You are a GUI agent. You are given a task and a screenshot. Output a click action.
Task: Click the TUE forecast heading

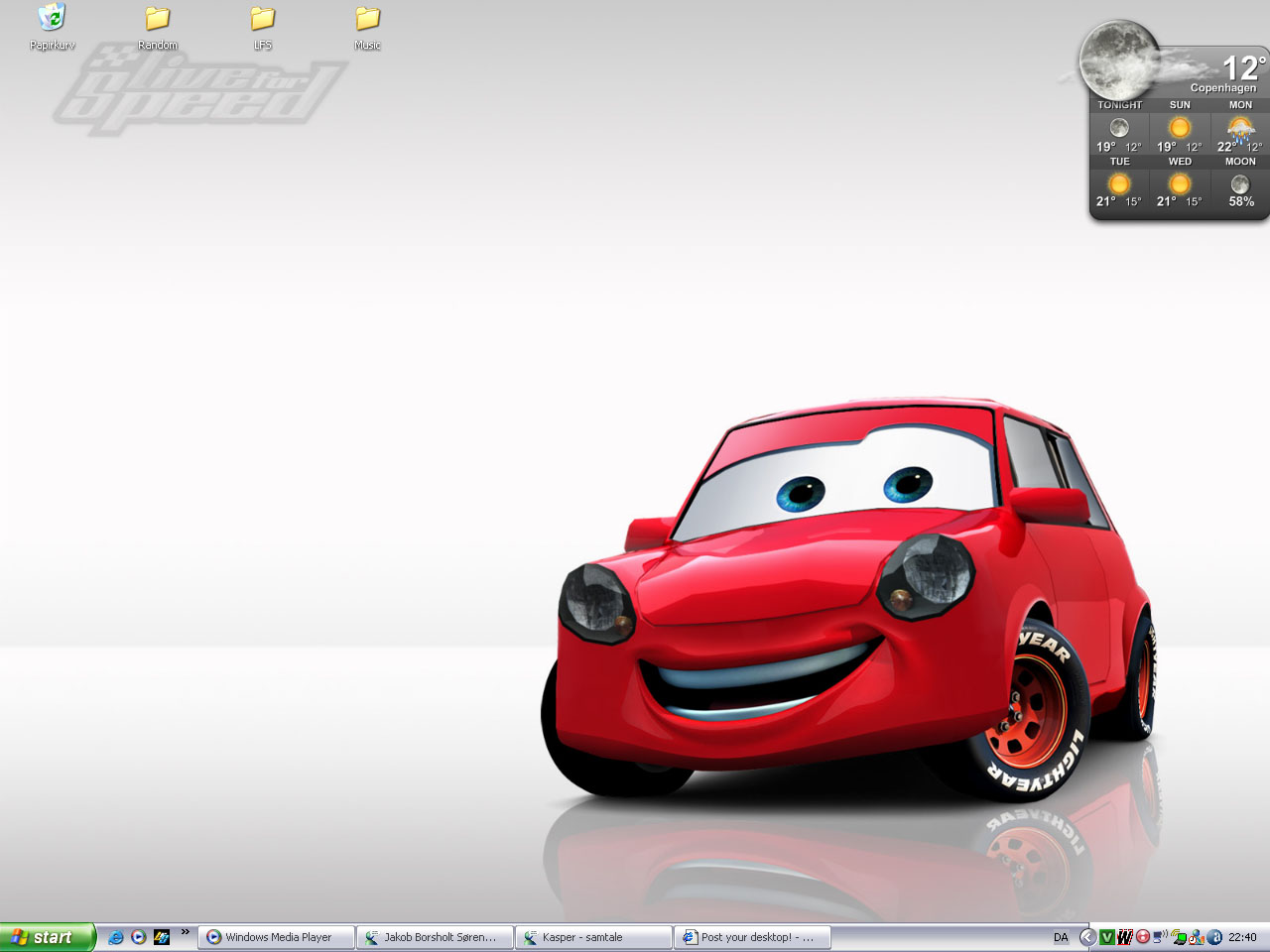pos(1120,162)
